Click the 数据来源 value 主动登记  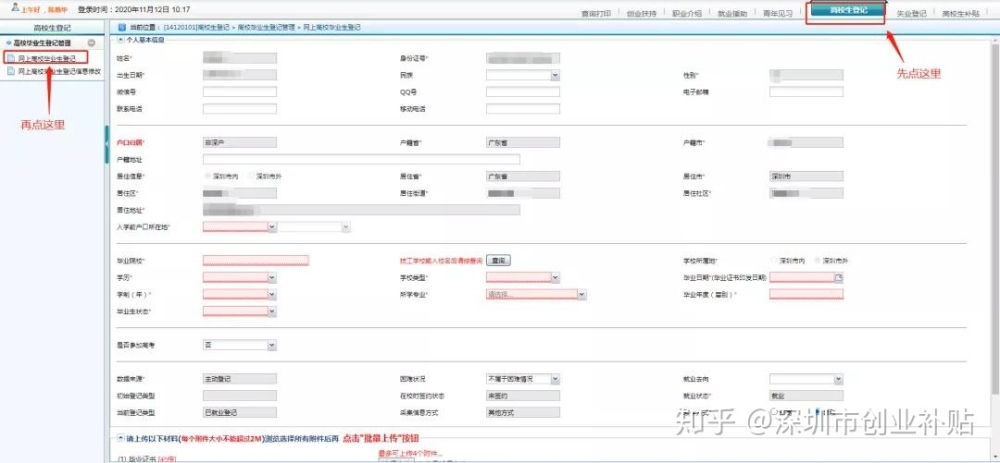coord(240,379)
